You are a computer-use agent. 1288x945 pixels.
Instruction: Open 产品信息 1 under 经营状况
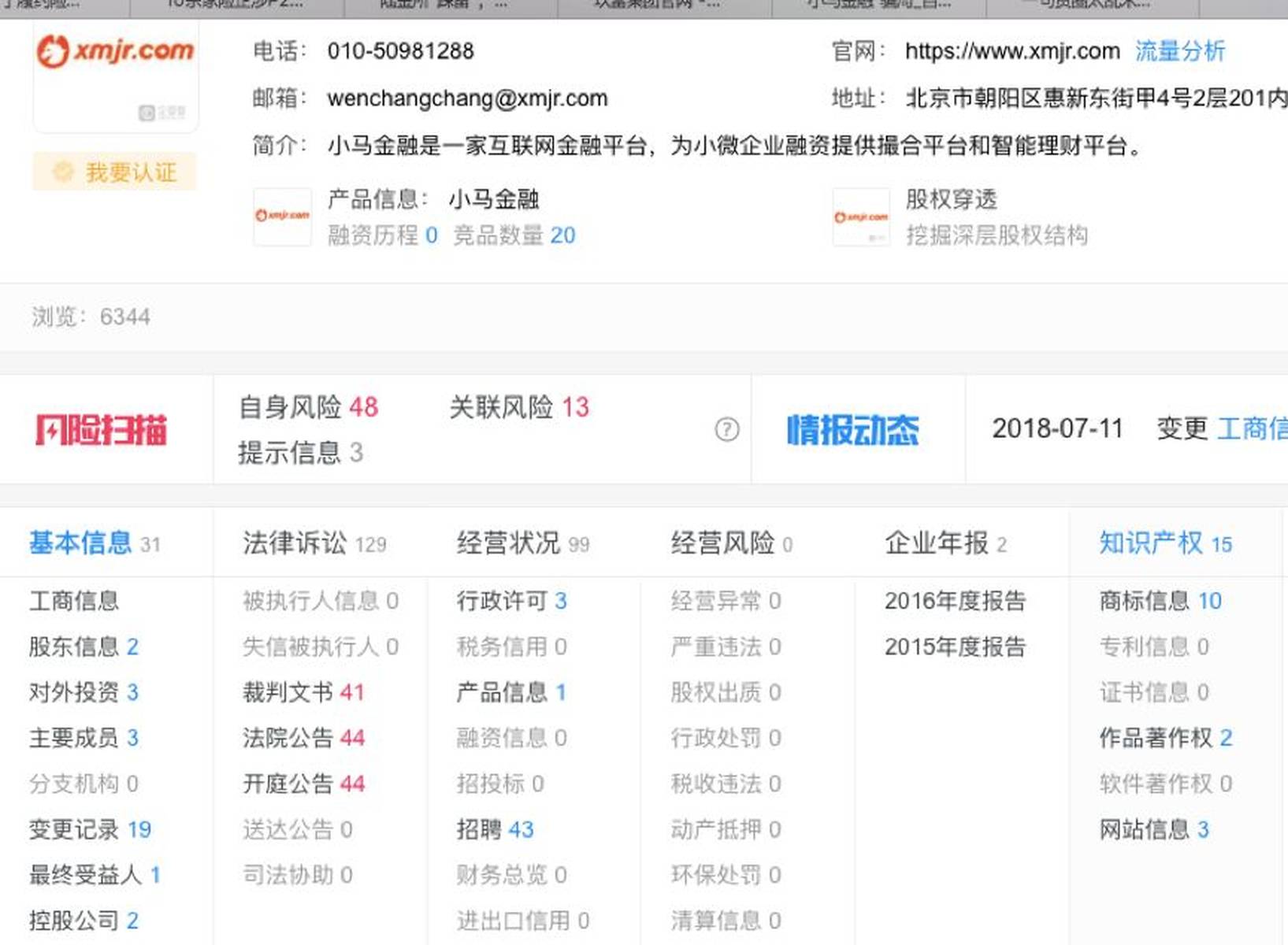[511, 692]
